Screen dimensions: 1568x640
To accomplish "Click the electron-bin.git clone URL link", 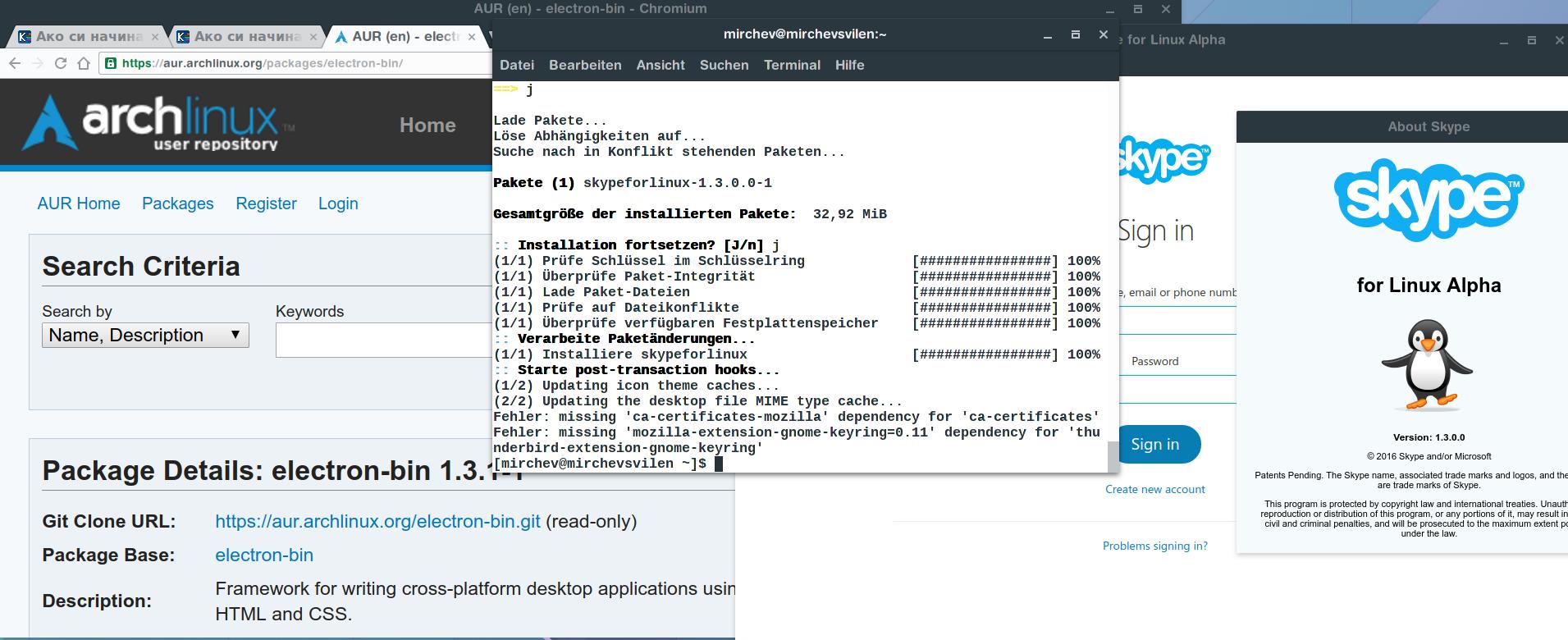I will tap(377, 521).
